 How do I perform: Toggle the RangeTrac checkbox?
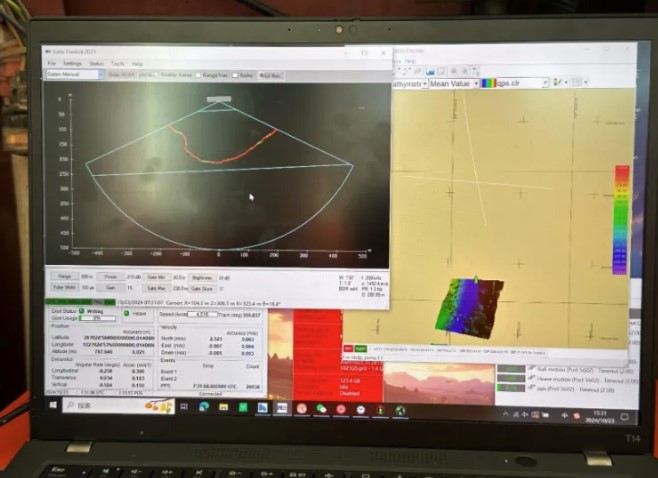tap(200, 75)
